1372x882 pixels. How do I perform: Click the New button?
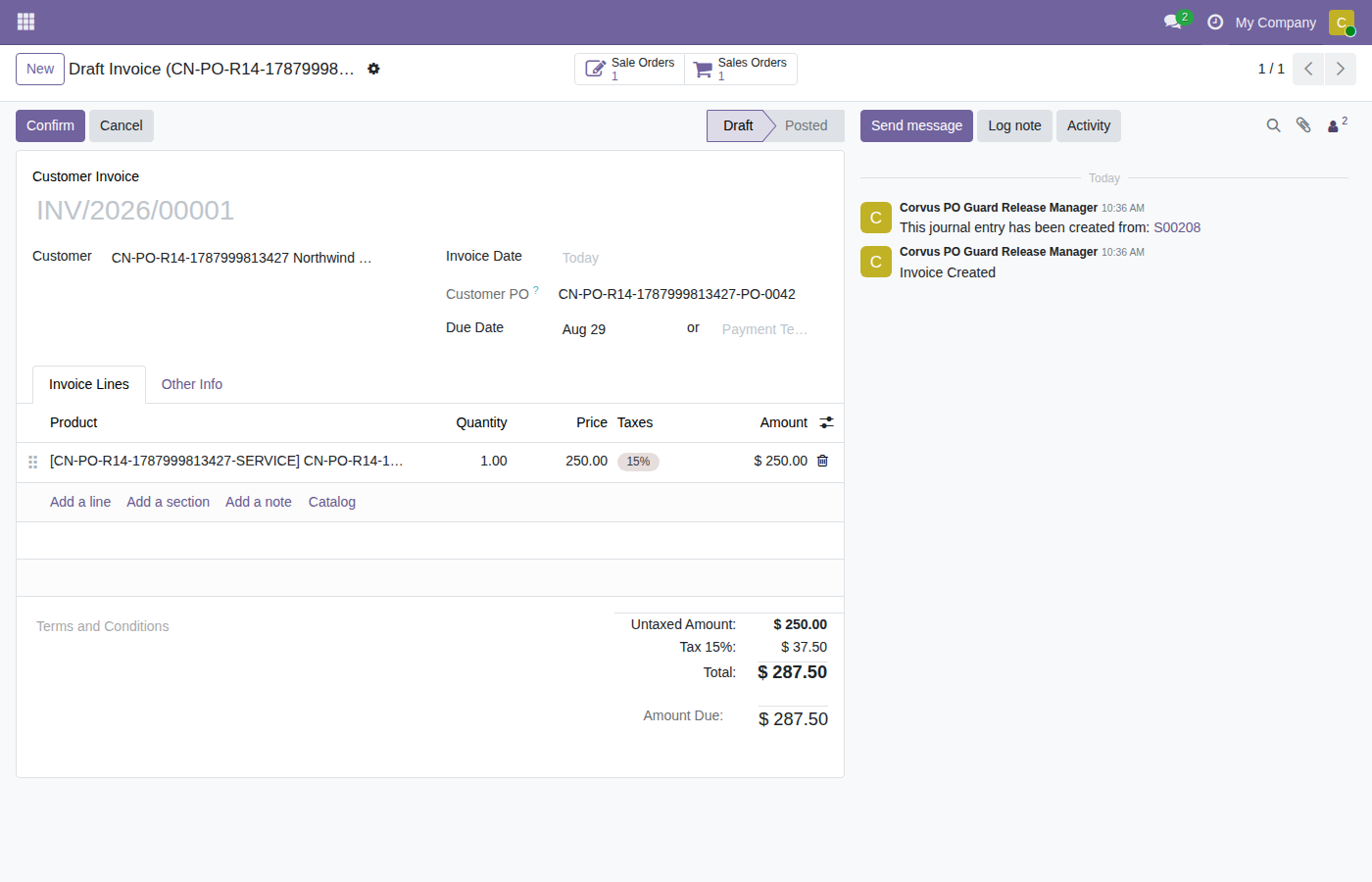coord(40,69)
